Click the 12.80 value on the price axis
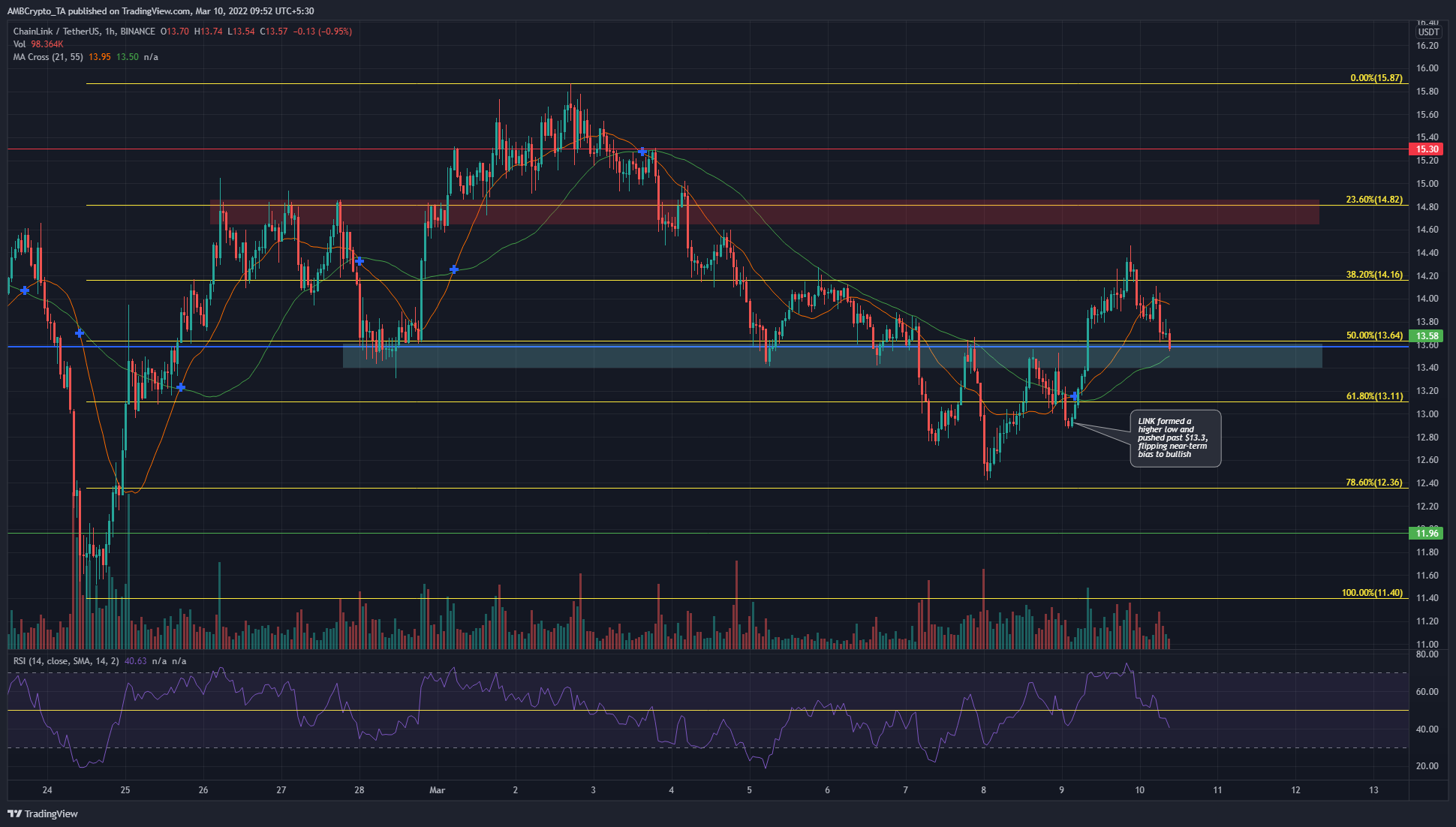Image resolution: width=1456 pixels, height=827 pixels. click(1427, 438)
